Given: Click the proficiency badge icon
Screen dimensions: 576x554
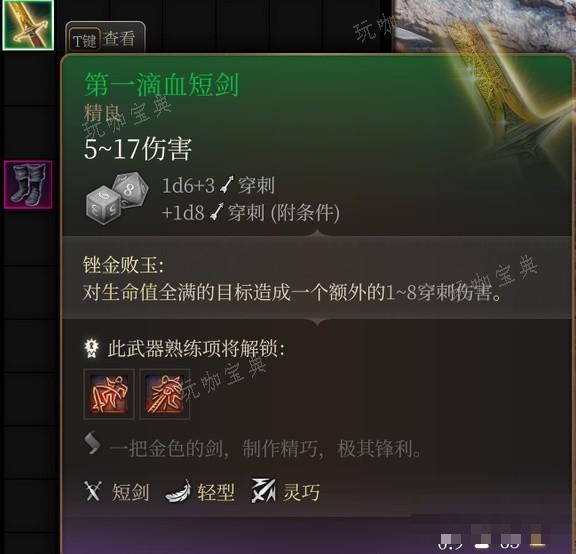Looking at the screenshot, I should pos(91,348).
